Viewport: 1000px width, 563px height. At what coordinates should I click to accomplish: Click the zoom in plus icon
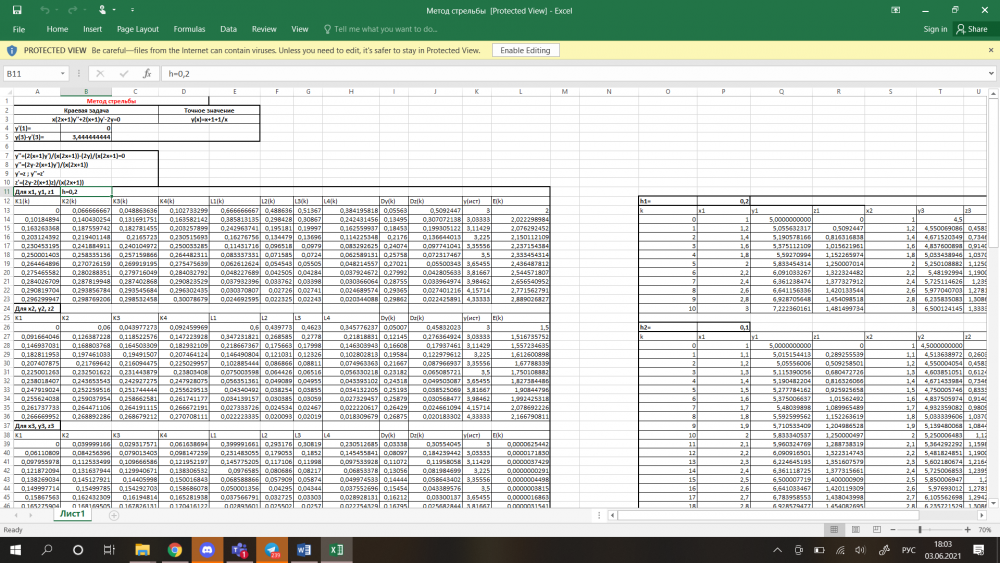pos(967,529)
